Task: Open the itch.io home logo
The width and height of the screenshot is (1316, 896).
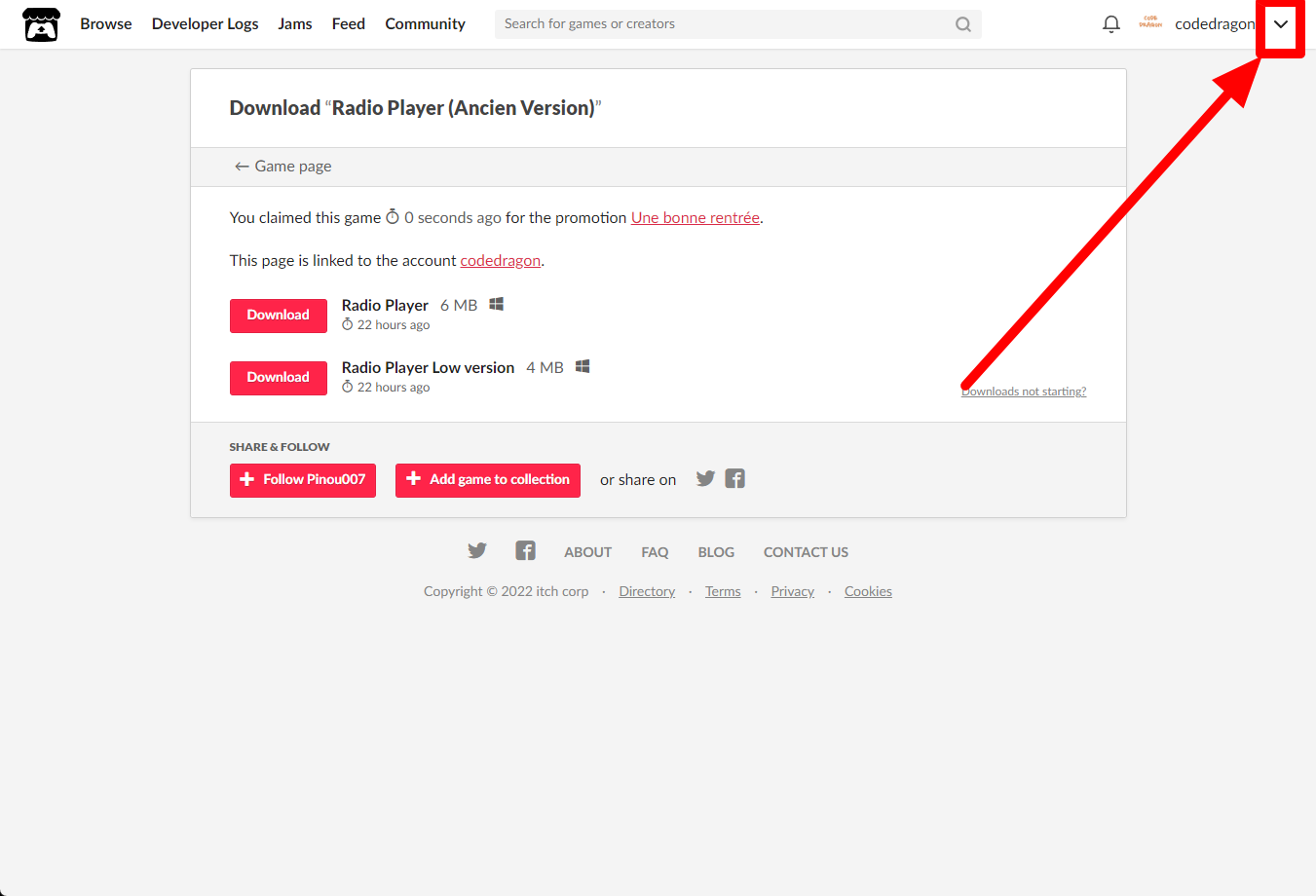Action: 41,24
